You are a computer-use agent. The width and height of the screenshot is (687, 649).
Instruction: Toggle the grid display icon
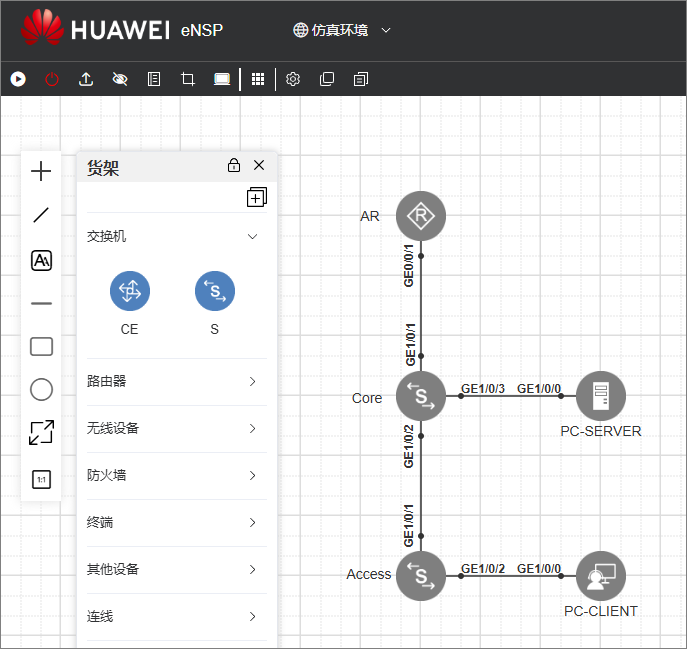click(x=258, y=79)
